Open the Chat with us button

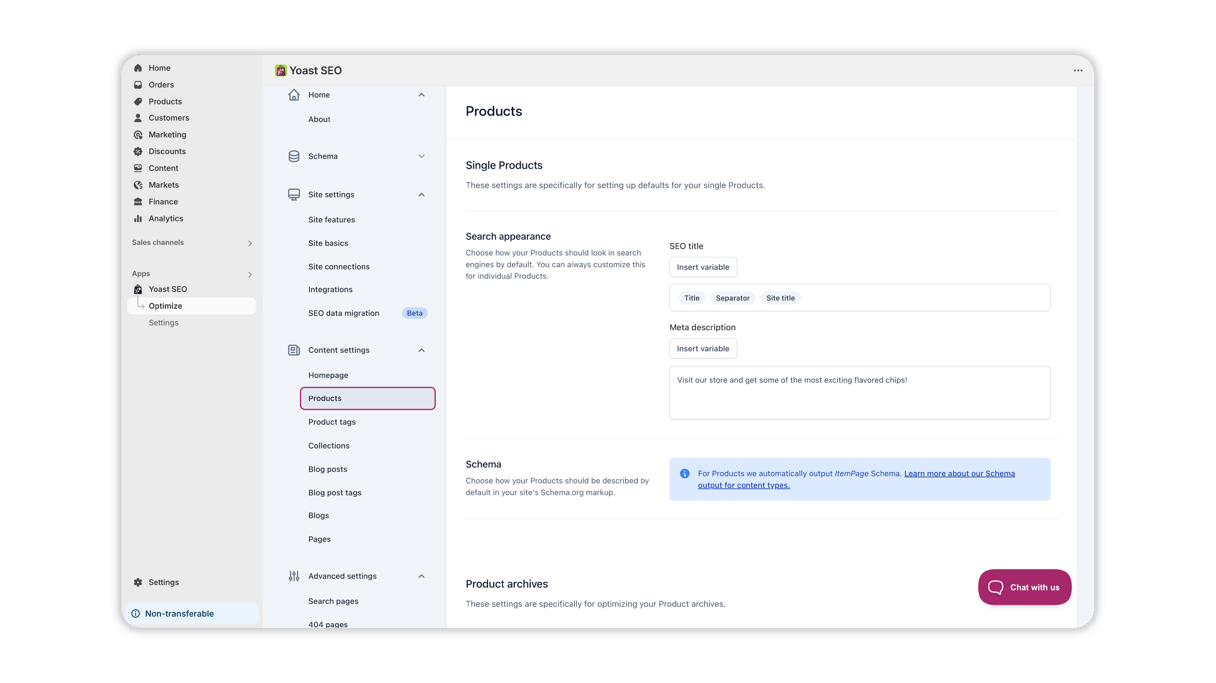[1024, 588]
